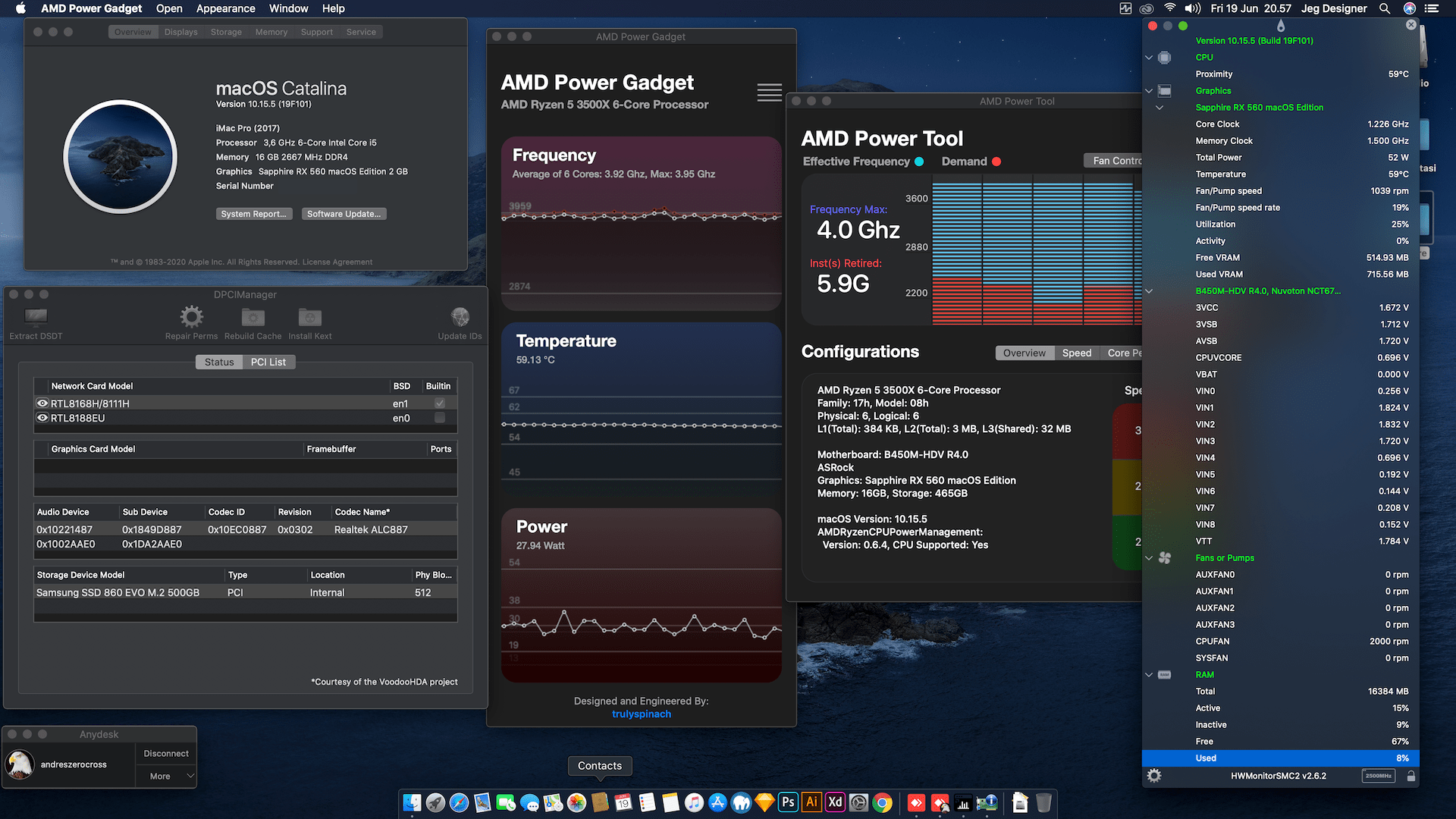The width and height of the screenshot is (1456, 819).
Task: Open the More dropdown in Anydesk window
Action: (166, 777)
